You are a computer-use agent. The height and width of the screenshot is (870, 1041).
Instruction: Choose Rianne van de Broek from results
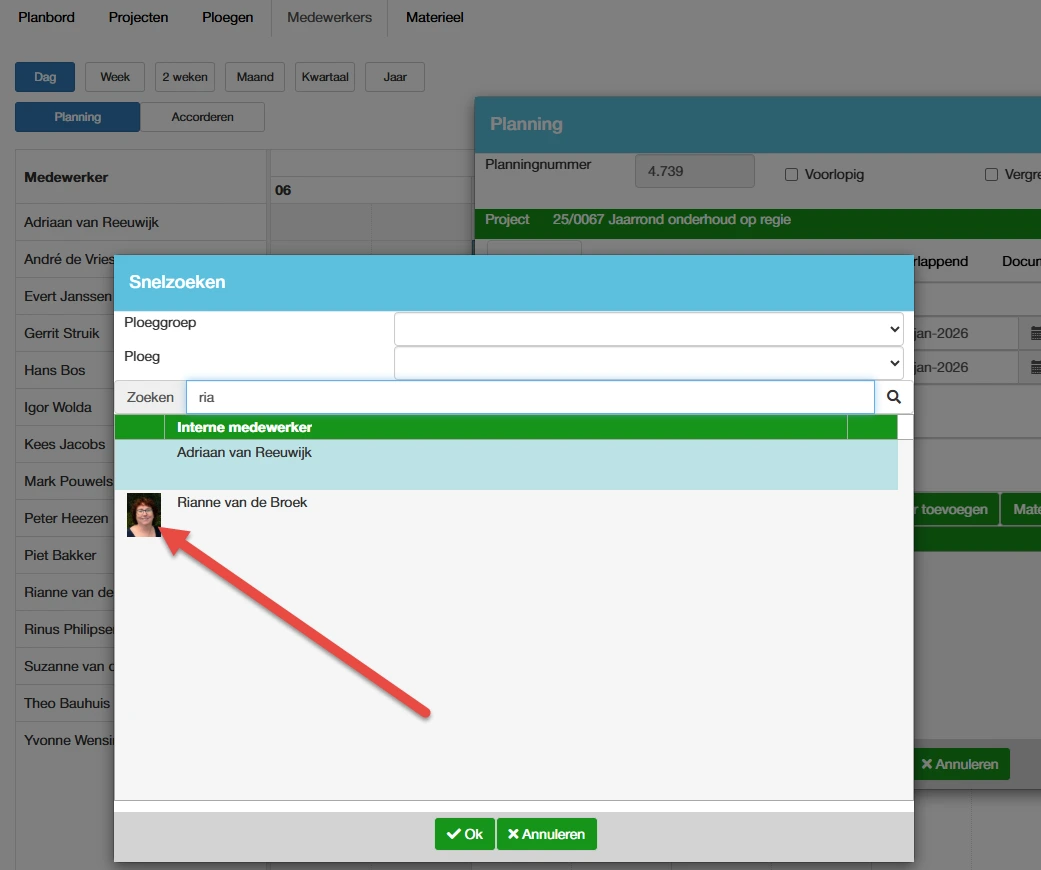pyautogui.click(x=242, y=503)
